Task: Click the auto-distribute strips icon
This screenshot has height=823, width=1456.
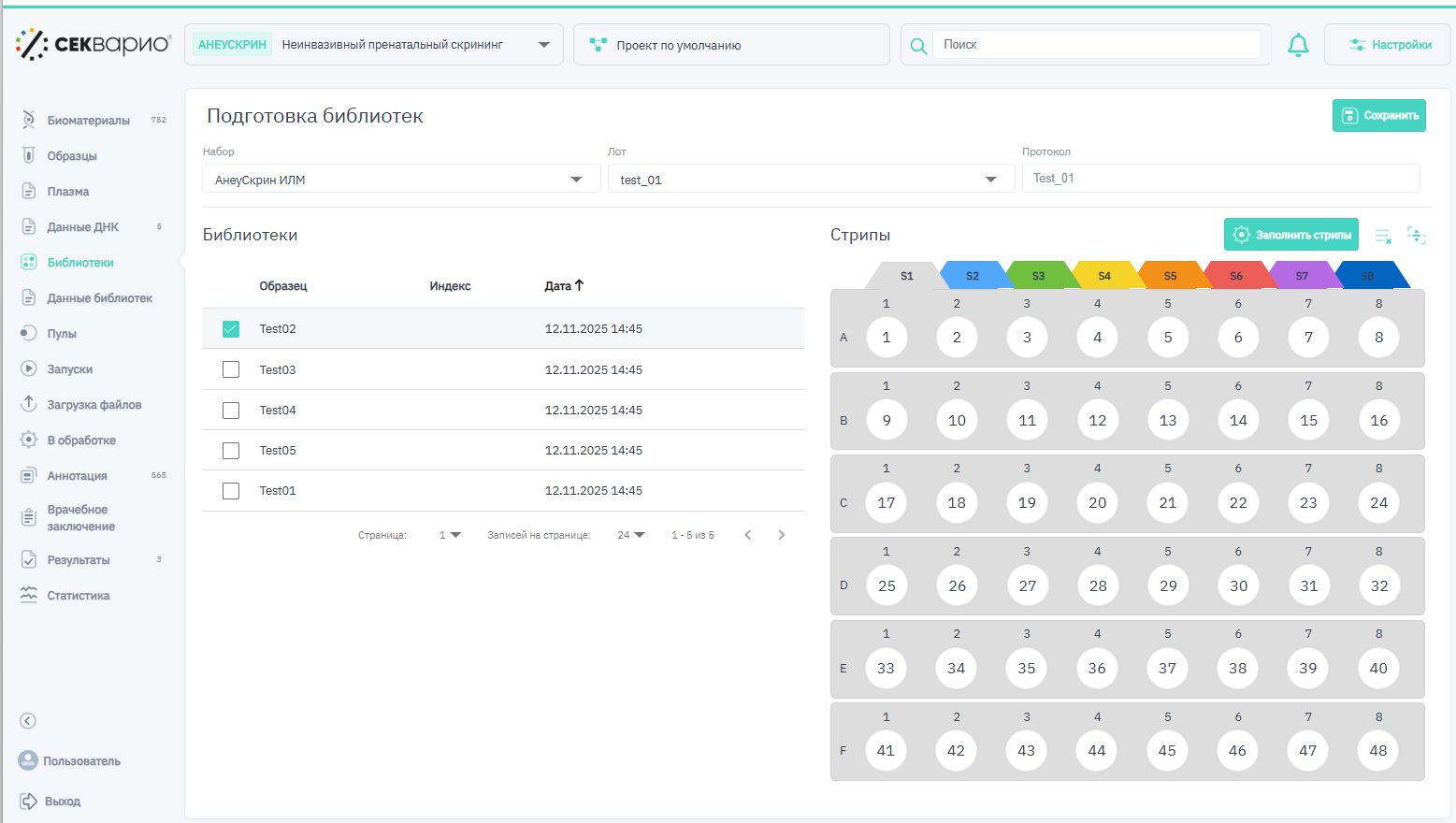Action: point(1417,236)
